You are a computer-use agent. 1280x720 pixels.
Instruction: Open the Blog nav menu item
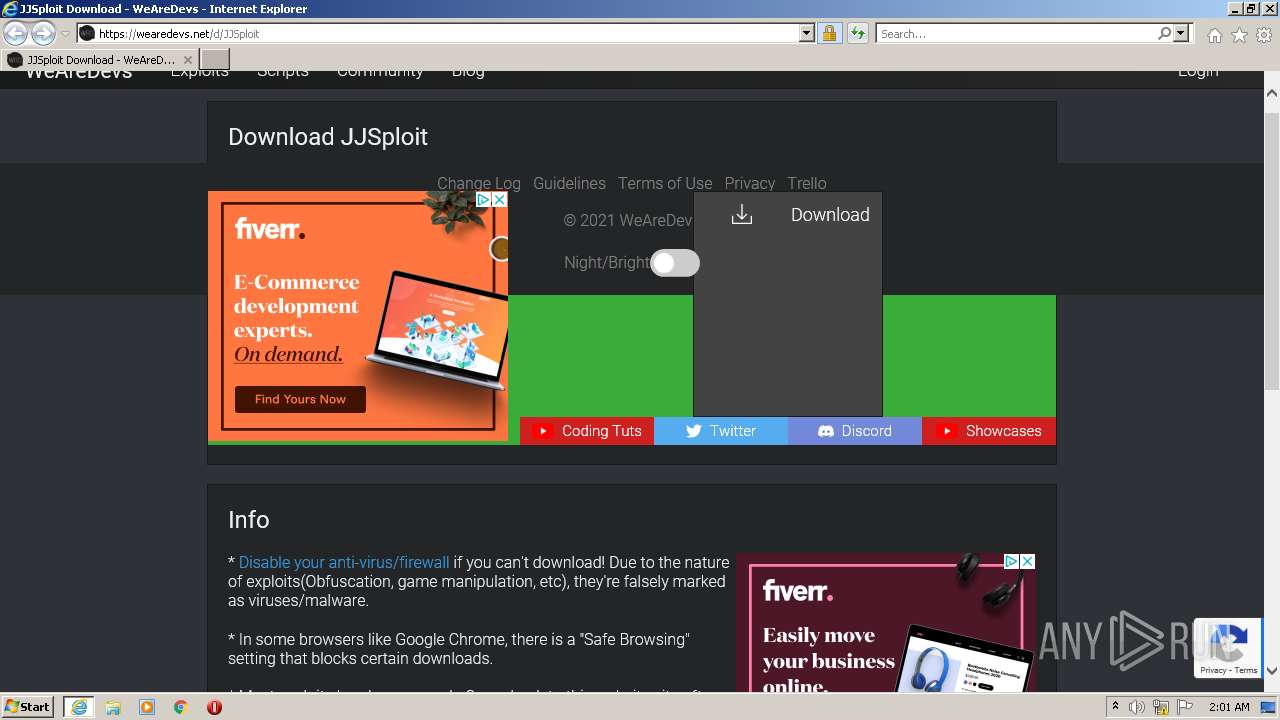coord(468,72)
